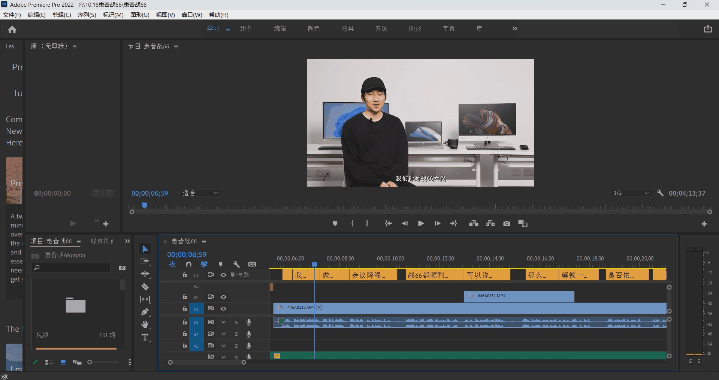Switch to the 颜色 workspace tab
This screenshot has height=380, width=719.
[314, 28]
